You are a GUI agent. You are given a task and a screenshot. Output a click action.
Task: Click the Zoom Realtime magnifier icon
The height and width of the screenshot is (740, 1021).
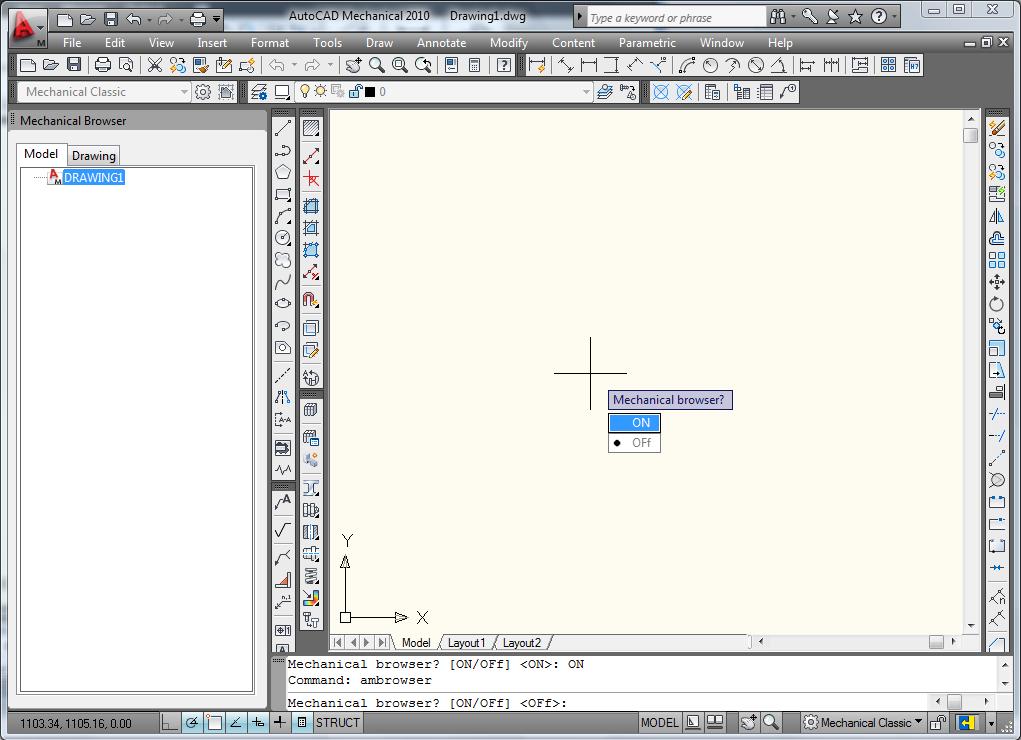coord(376,65)
